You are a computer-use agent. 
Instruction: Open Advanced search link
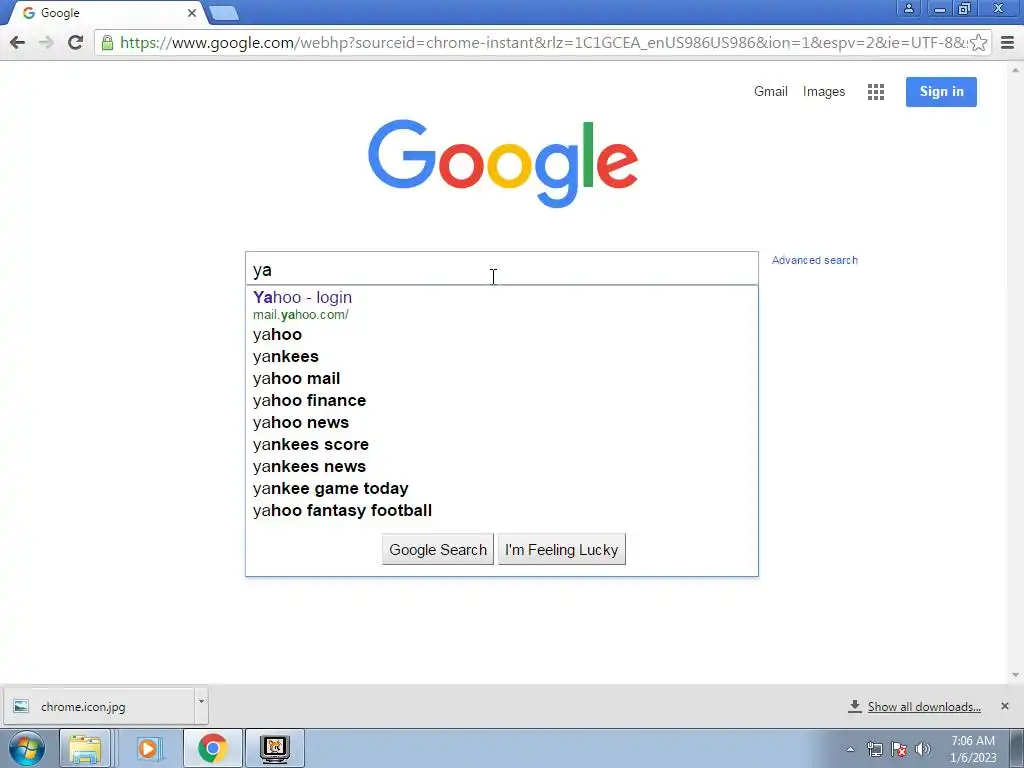pyautogui.click(x=814, y=260)
